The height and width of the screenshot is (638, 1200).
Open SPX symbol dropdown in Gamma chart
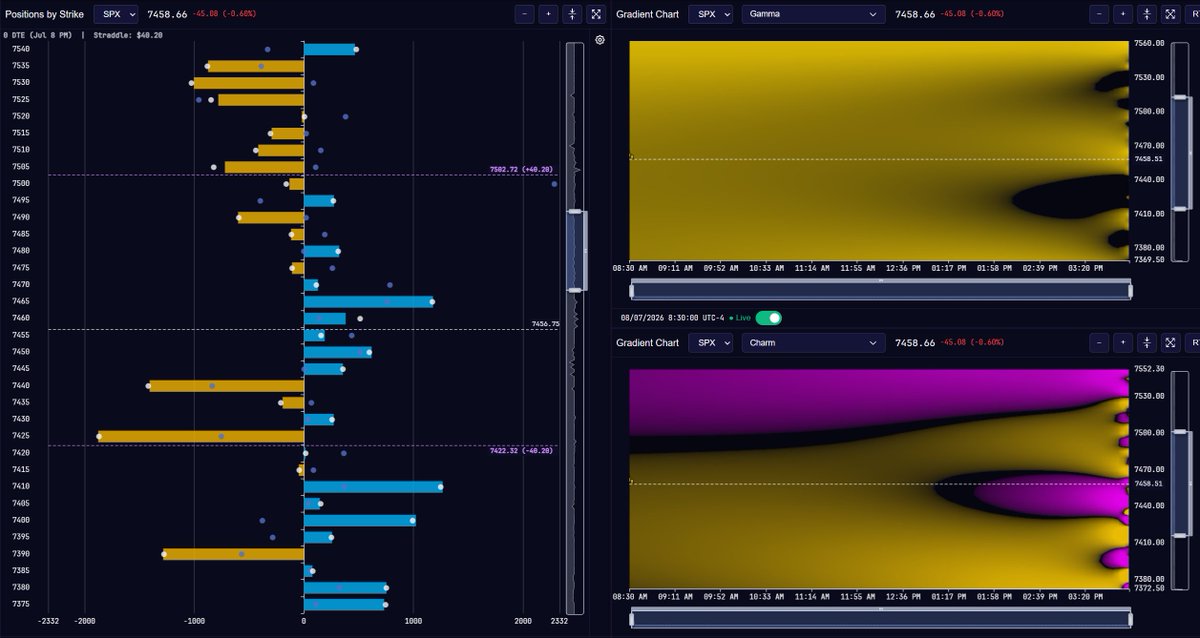coord(710,14)
